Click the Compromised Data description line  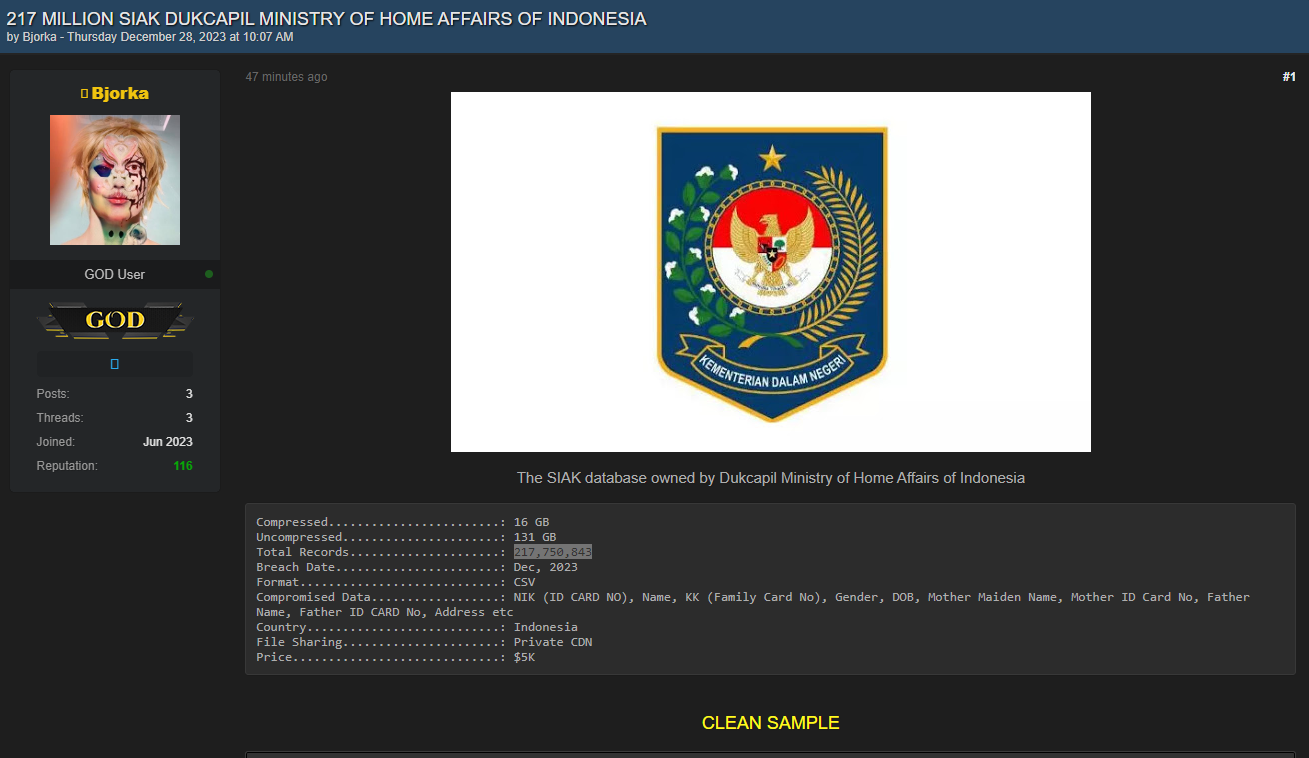click(x=753, y=604)
